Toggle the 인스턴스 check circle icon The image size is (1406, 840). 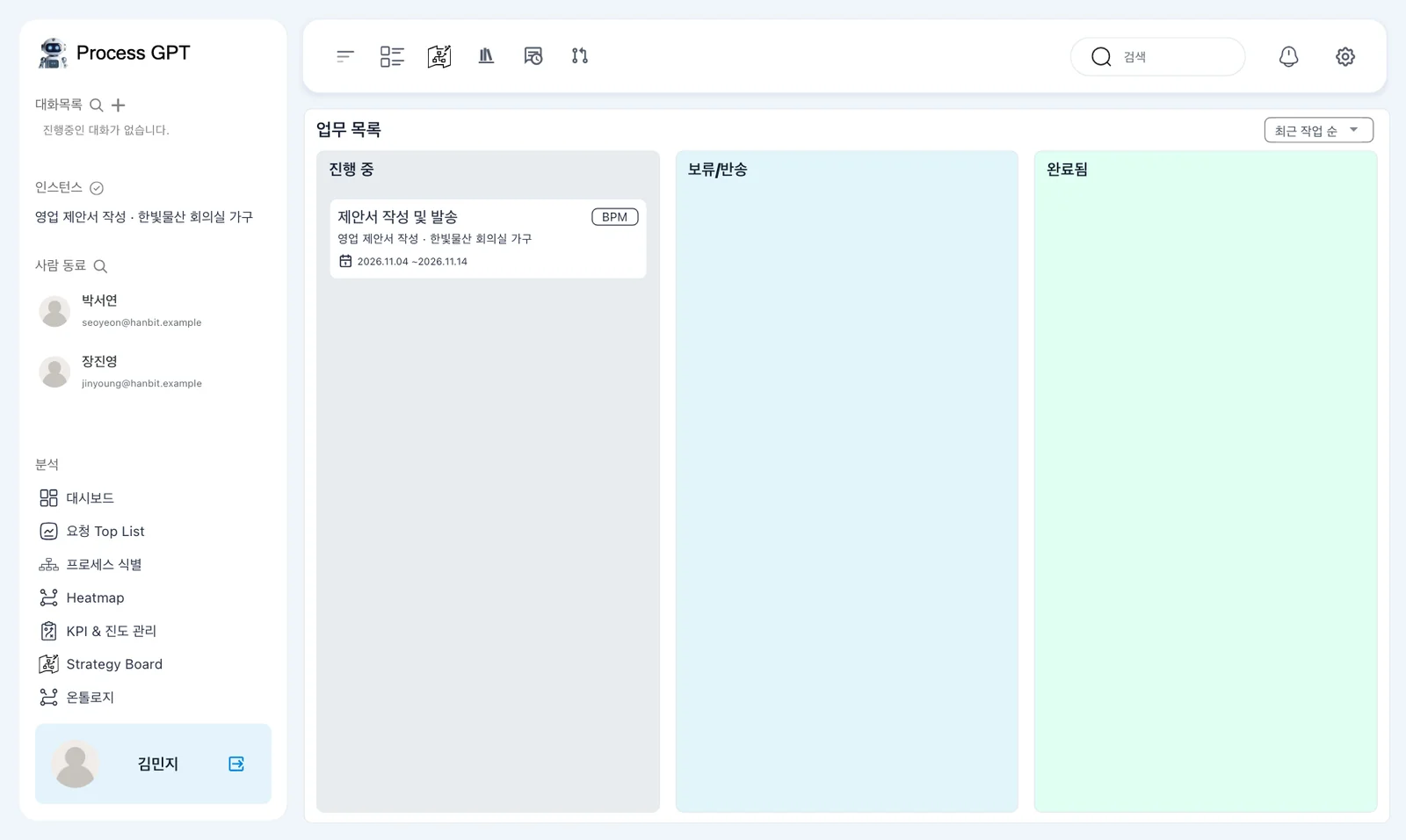[97, 188]
